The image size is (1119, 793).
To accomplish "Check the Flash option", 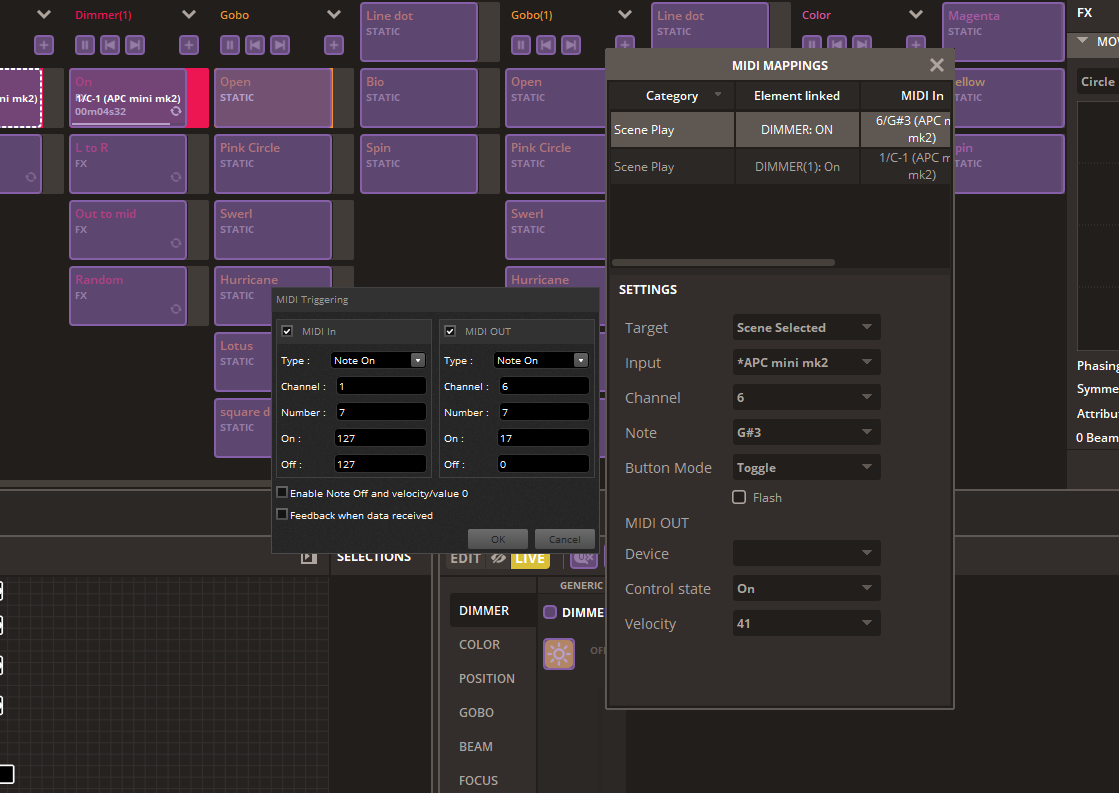I will pyautogui.click(x=739, y=497).
